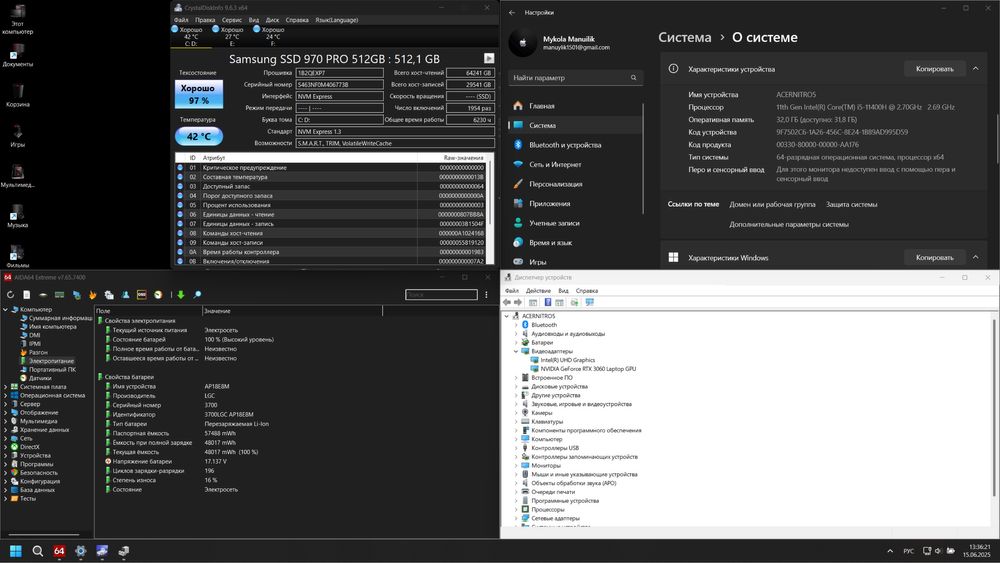Screen dimensions: 1000x563
Task: Click the Device Manager help toolbar icon
Action: tap(547, 302)
